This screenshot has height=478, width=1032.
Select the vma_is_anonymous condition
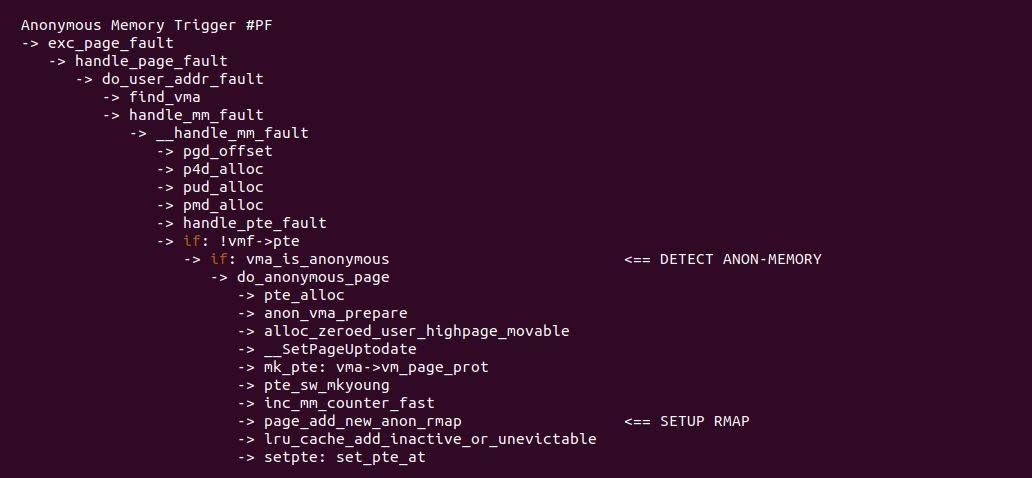(310, 259)
